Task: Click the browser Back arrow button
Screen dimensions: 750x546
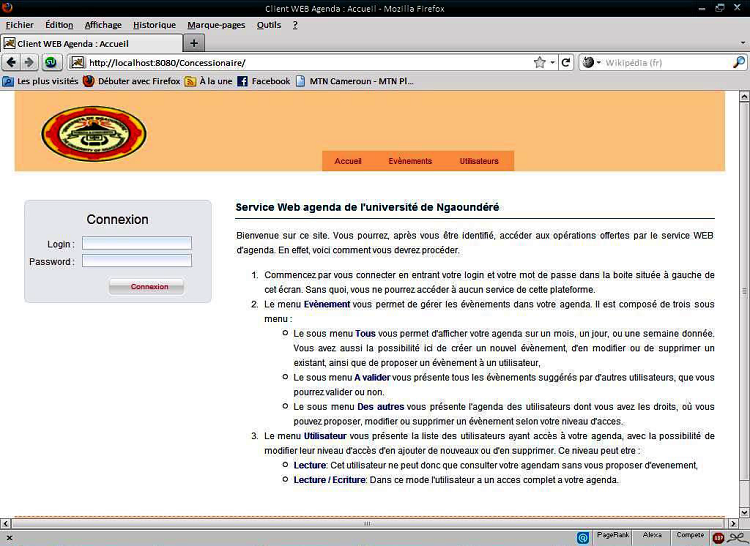Action: [11, 62]
